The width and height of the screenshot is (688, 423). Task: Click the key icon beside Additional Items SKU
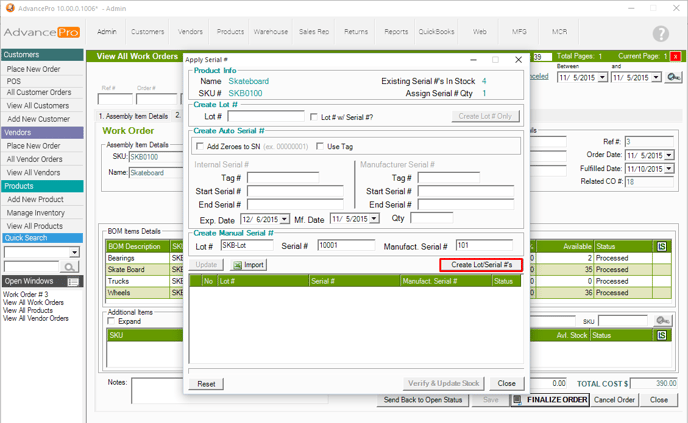[x=663, y=320]
